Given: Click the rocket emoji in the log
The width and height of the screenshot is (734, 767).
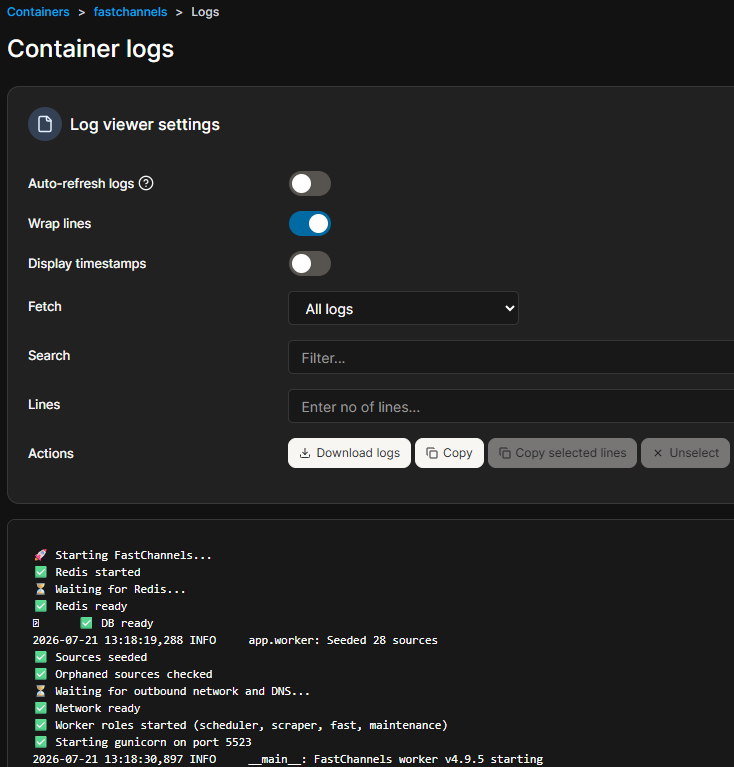Looking at the screenshot, I should pyautogui.click(x=41, y=555).
